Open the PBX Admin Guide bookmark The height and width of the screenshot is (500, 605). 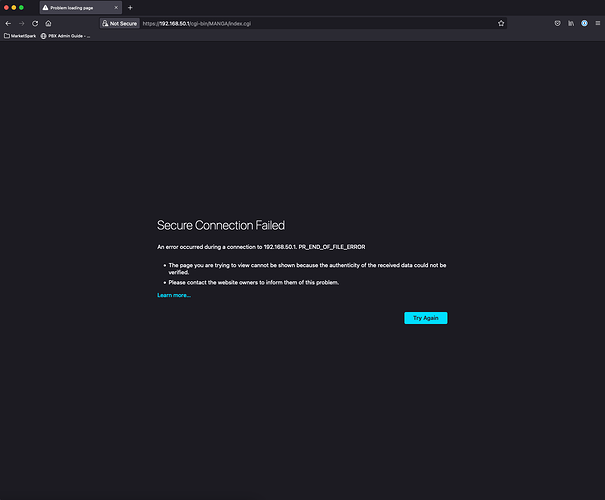tap(65, 36)
